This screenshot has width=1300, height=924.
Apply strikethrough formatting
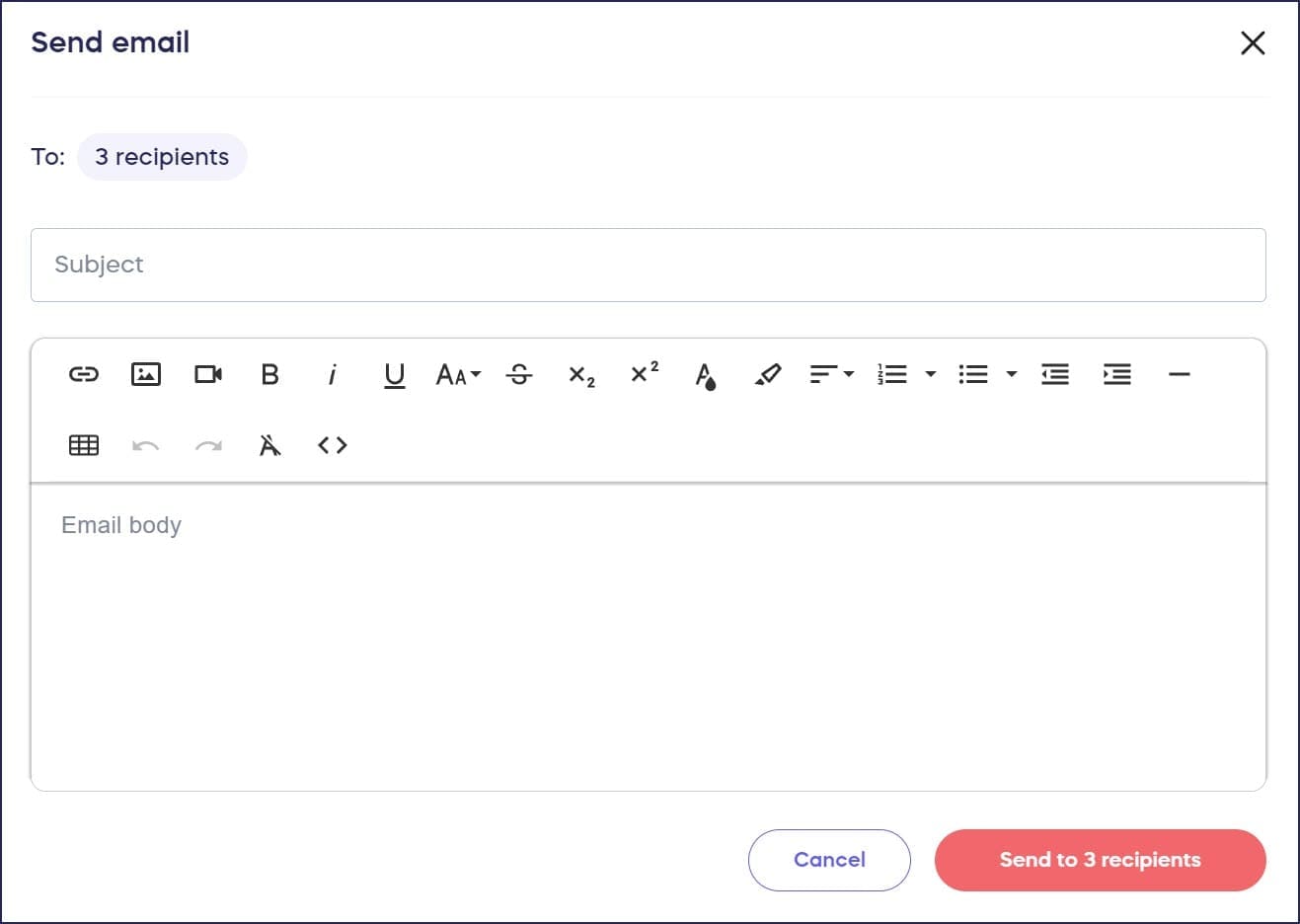click(x=519, y=374)
